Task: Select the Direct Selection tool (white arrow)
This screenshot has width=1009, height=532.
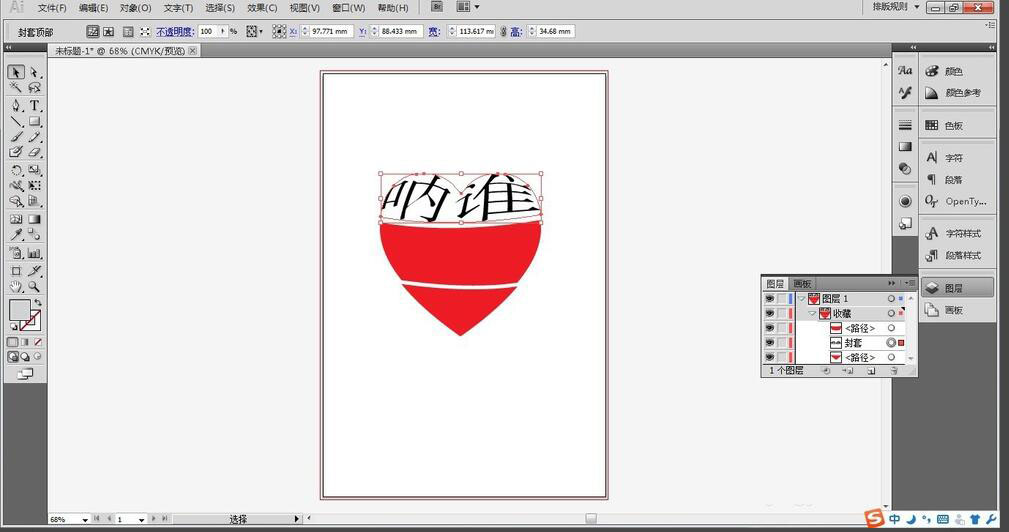Action: point(34,72)
